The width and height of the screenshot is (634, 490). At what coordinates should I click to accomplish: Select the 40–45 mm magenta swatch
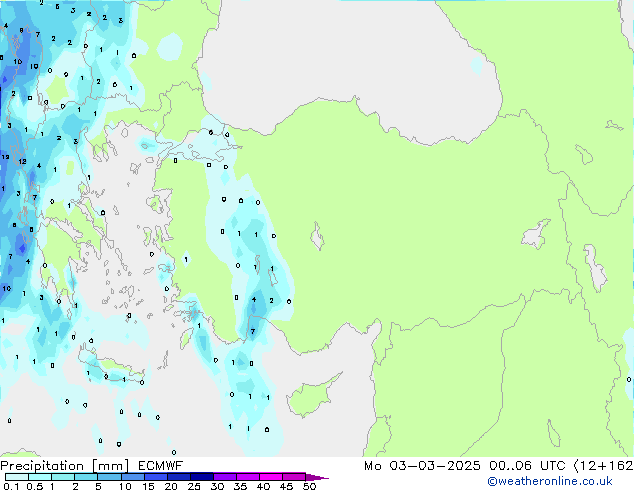click(271, 477)
